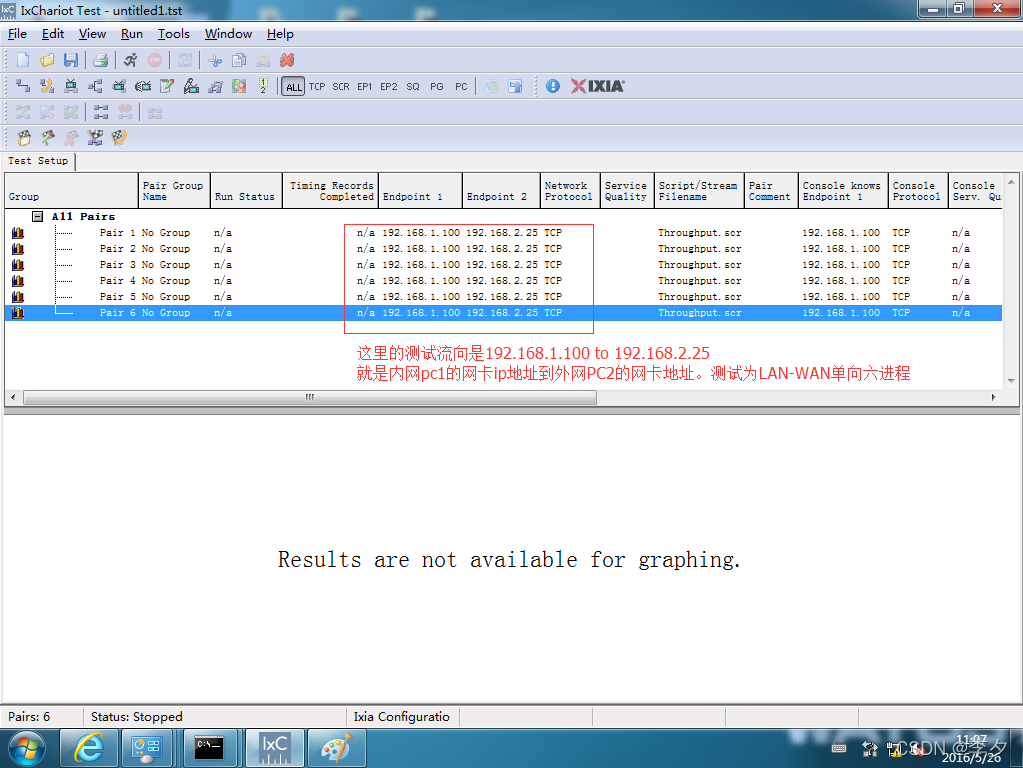
Task: Click the checkered flag with pin icon
Action: pyautogui.click(x=48, y=138)
